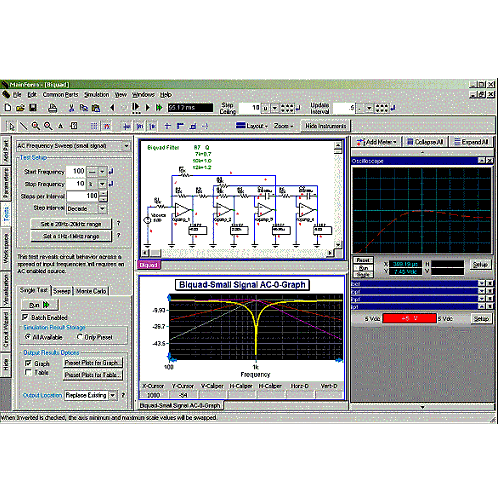The height and width of the screenshot is (500, 500).
Task: Click the zoom in magnifier icon
Action: pyautogui.click(x=35, y=126)
